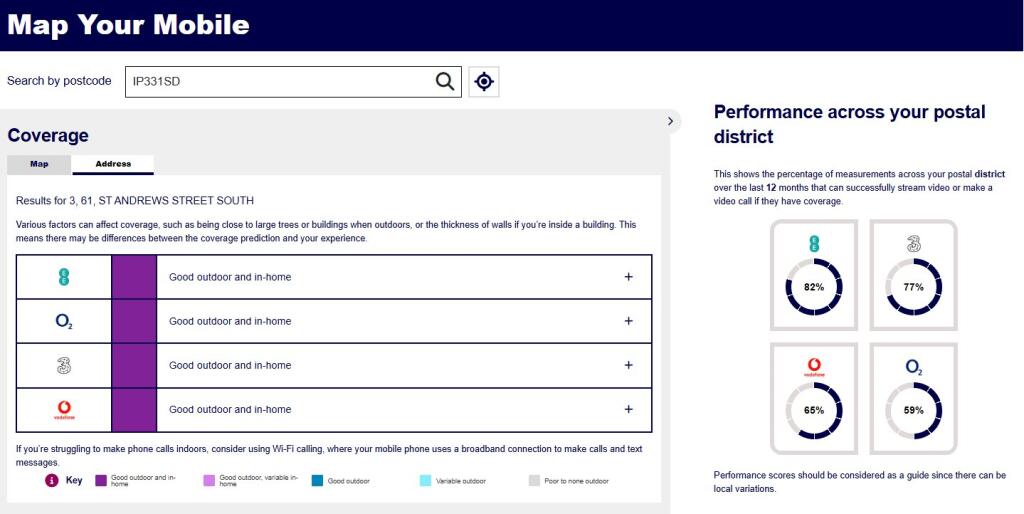Open the Key info icon
Viewport: 1024px width, 514px height.
click(x=52, y=481)
